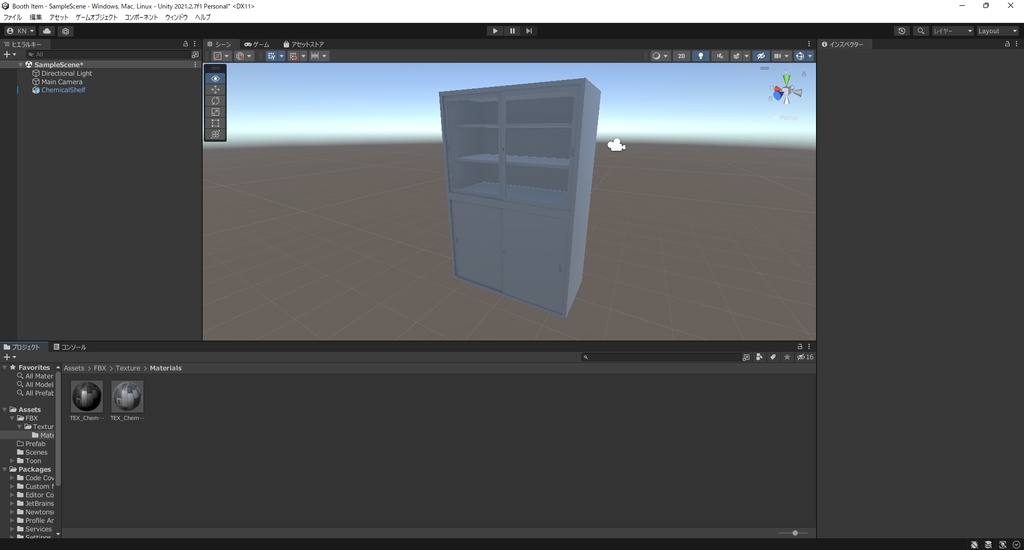Image resolution: width=1024 pixels, height=550 pixels.
Task: Select the Rotate tool in scene toolbar
Action: point(216,101)
